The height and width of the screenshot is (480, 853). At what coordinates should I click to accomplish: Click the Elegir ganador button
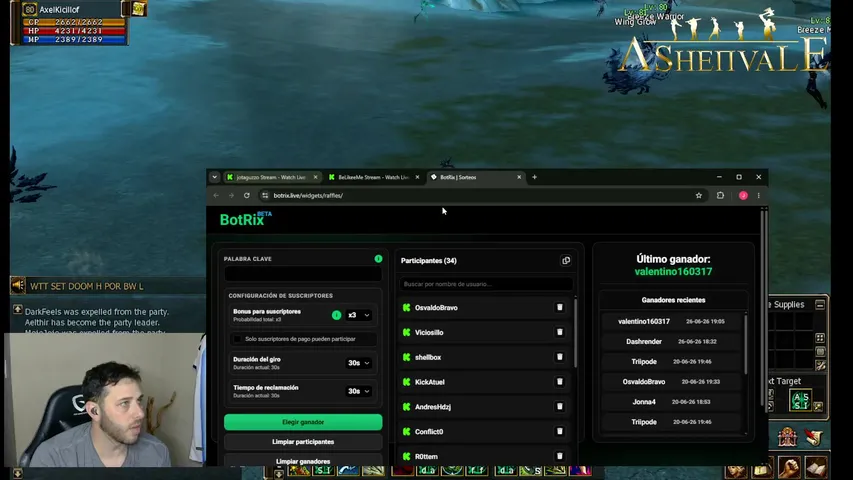click(x=303, y=422)
